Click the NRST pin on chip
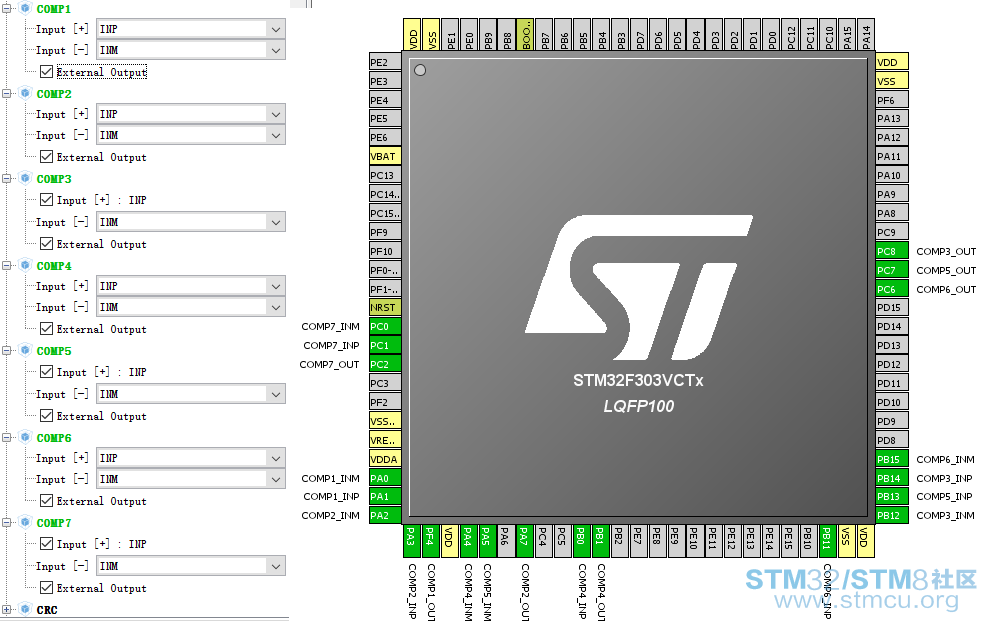Viewport: 983px width, 625px height. point(385,307)
